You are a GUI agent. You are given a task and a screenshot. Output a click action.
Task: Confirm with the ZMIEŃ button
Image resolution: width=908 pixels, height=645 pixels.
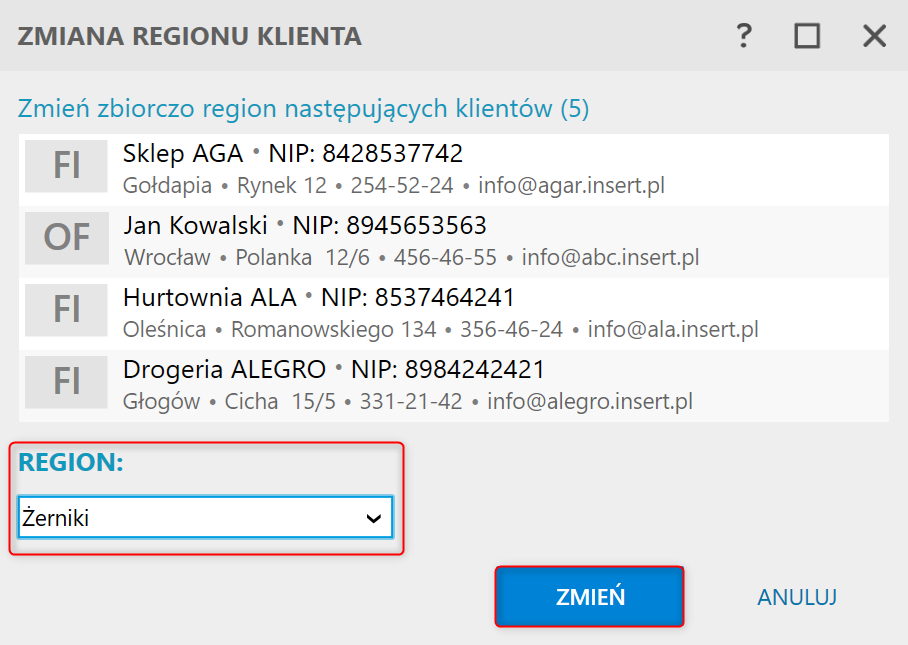(590, 597)
